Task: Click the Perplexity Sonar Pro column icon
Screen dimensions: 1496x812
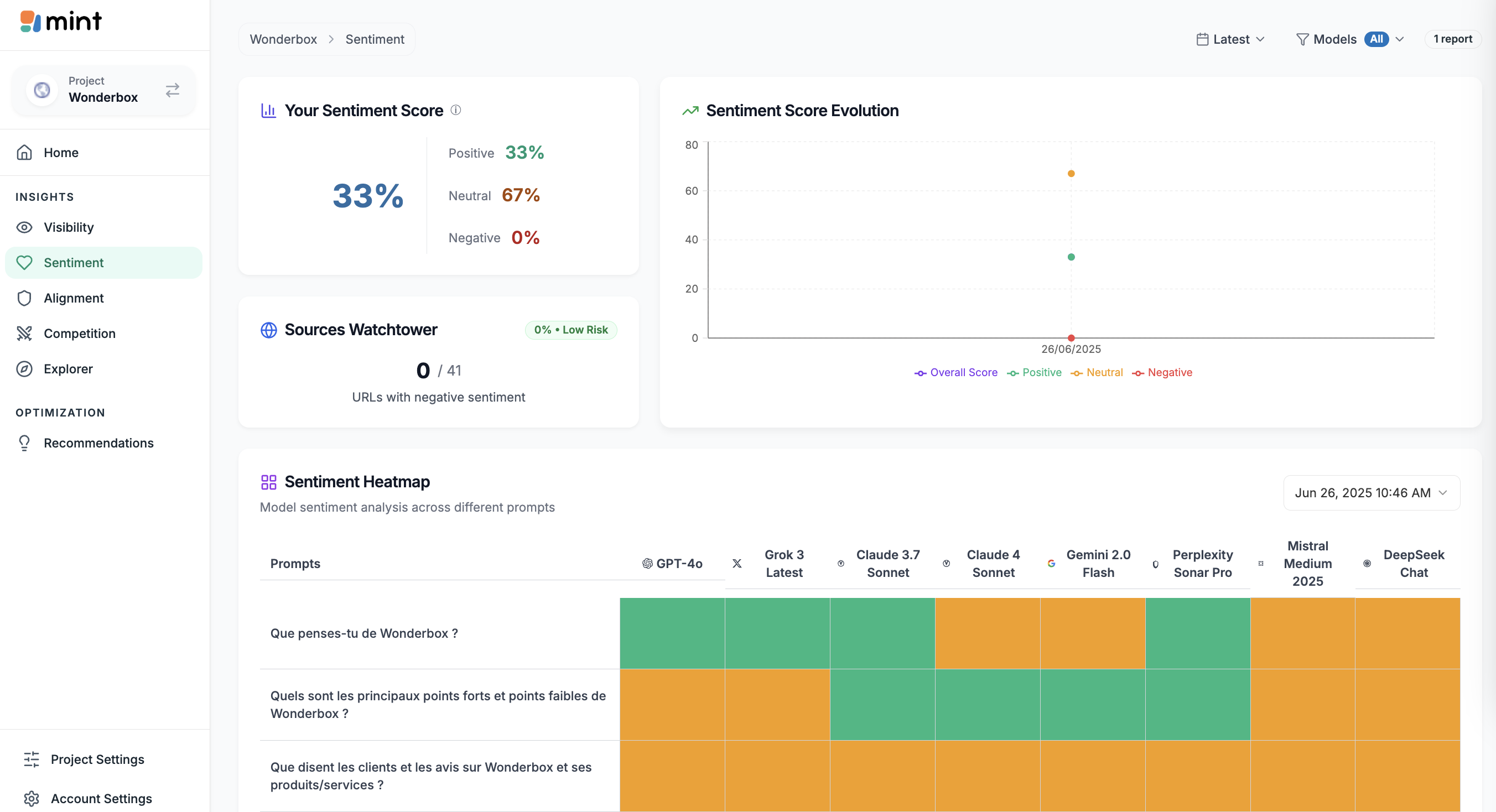Action: 1156,564
